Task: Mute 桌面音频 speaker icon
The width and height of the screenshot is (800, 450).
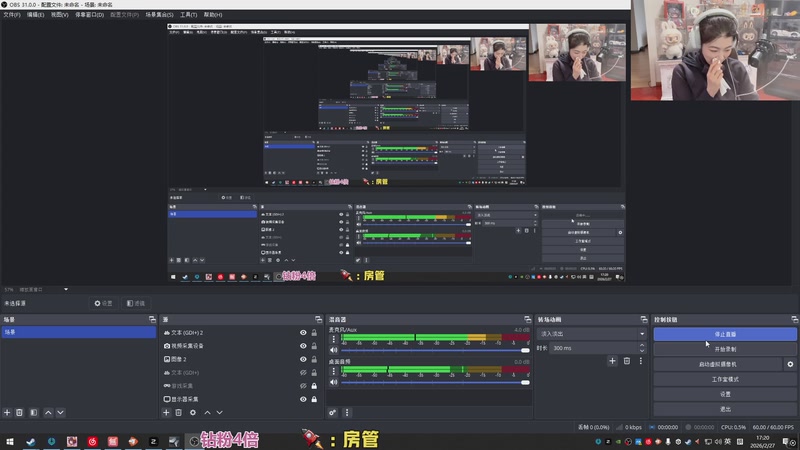Action: [x=334, y=382]
